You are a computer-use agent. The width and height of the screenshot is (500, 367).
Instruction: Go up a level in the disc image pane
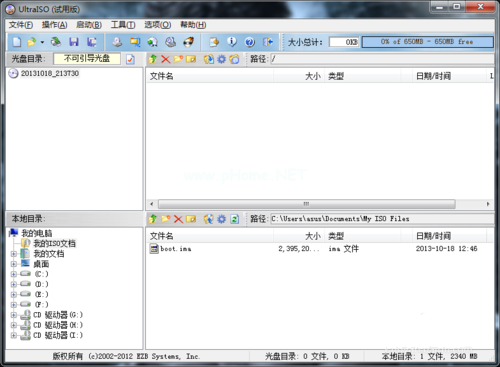(153, 59)
